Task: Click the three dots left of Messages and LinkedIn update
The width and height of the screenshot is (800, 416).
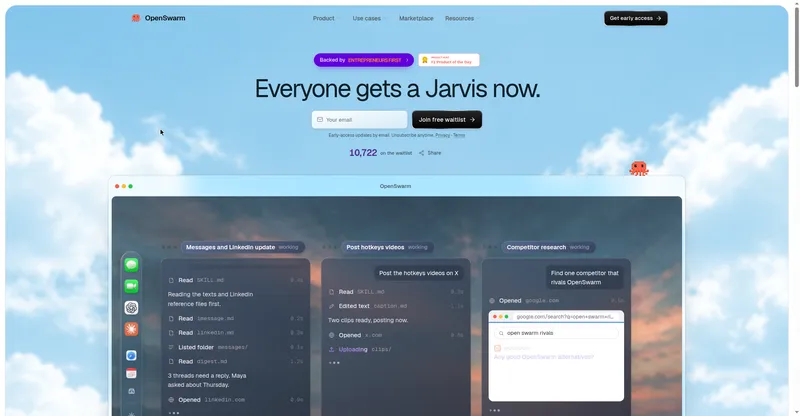Action: click(x=169, y=247)
